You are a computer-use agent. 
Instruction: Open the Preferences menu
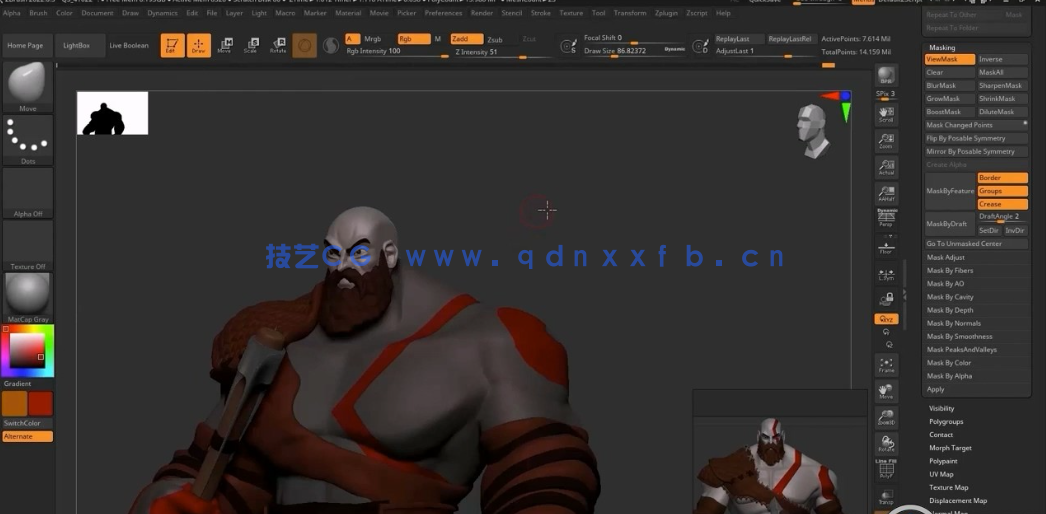pos(443,13)
